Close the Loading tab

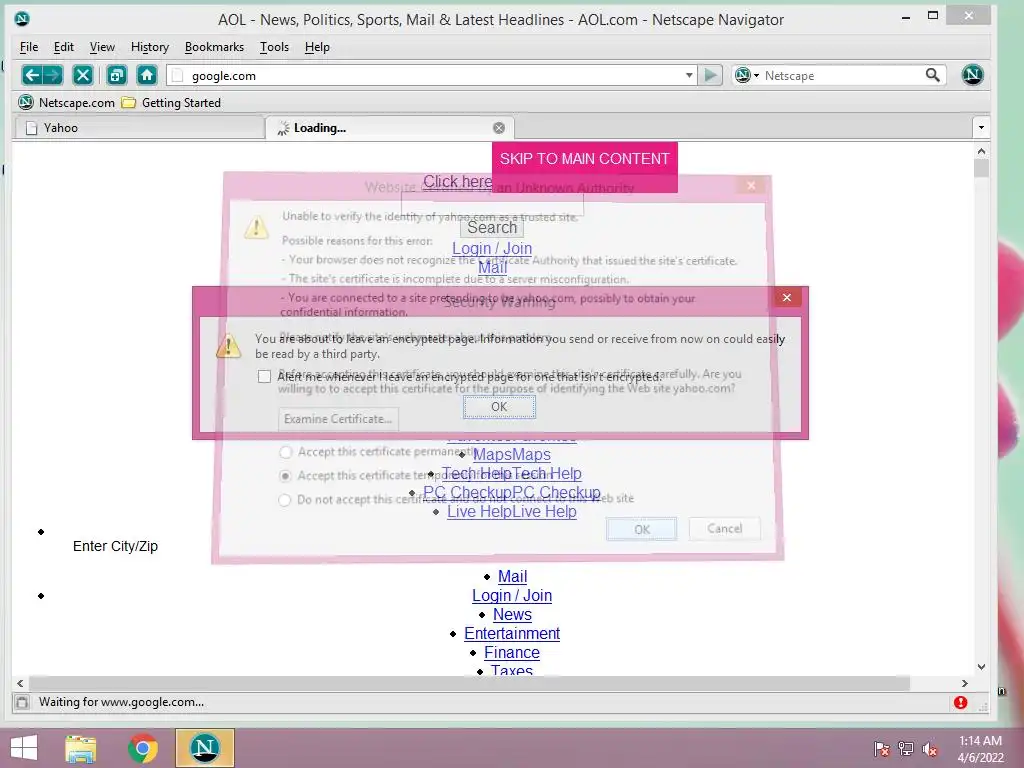coord(499,128)
